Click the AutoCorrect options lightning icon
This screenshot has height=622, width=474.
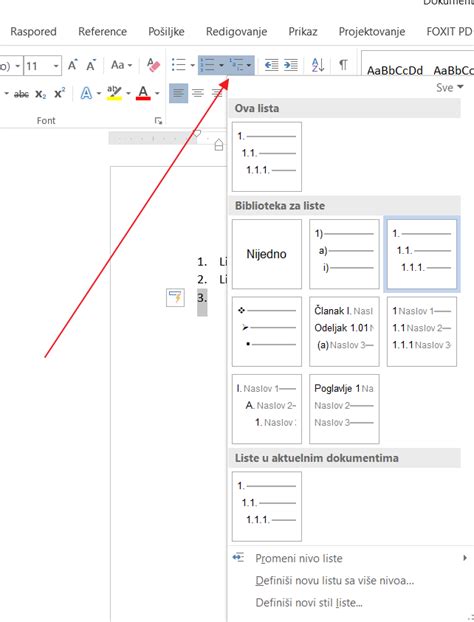click(x=175, y=297)
